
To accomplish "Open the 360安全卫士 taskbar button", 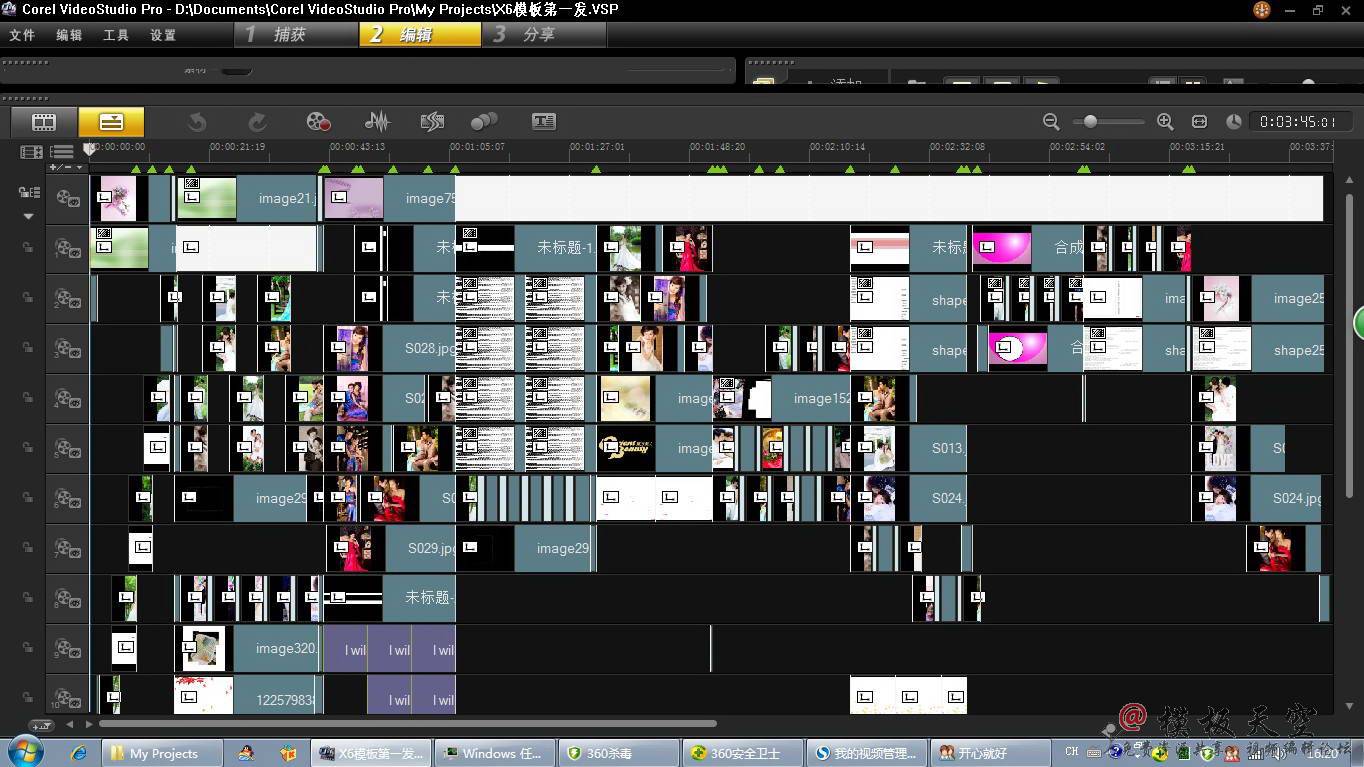I will point(742,753).
